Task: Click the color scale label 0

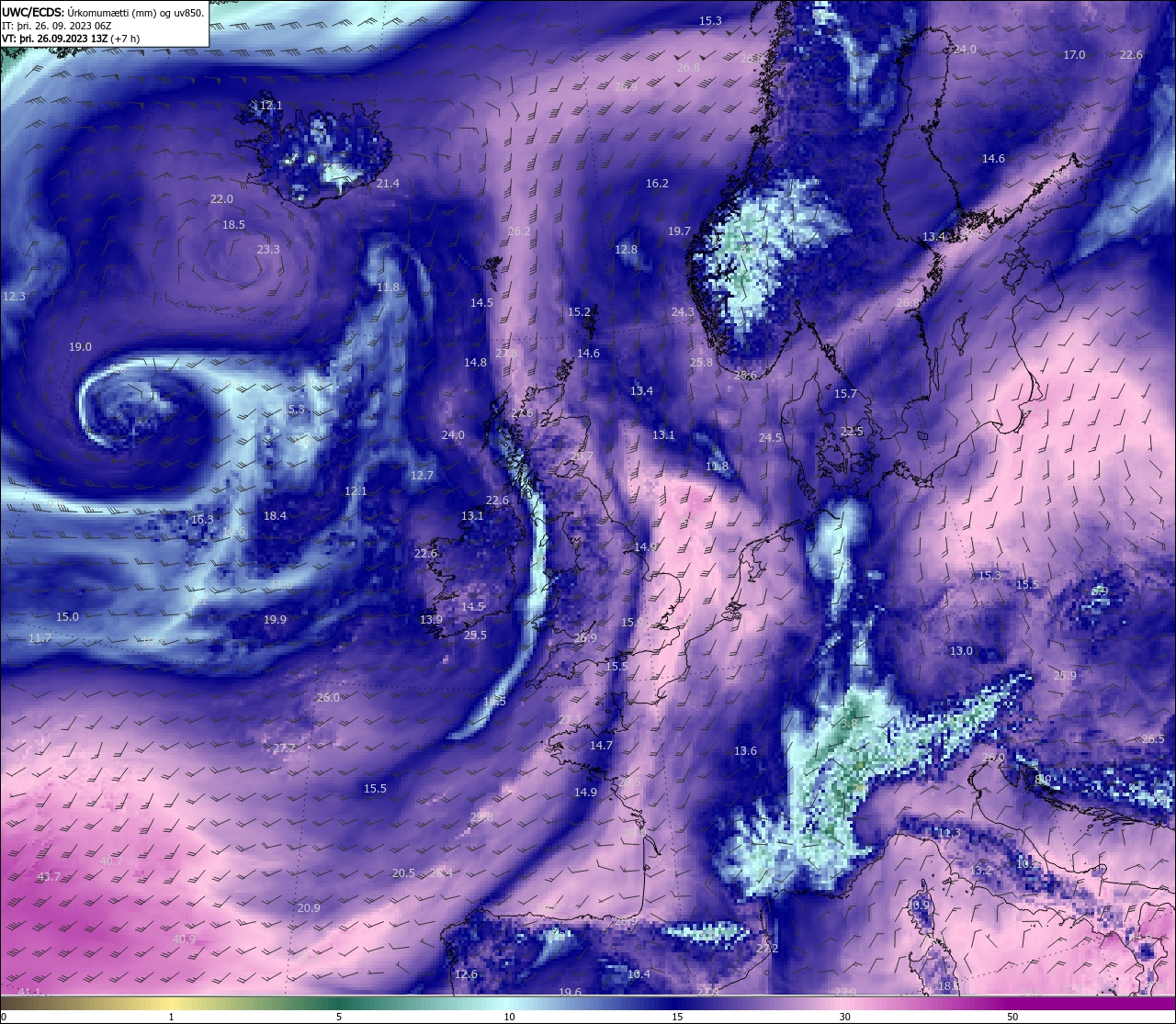Action: [4, 1017]
